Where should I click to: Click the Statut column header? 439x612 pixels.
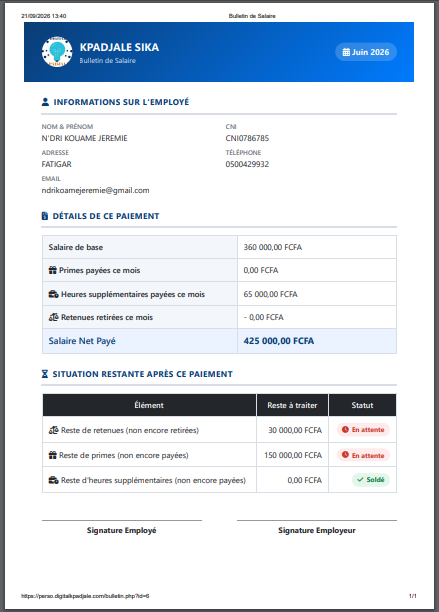[x=362, y=405]
